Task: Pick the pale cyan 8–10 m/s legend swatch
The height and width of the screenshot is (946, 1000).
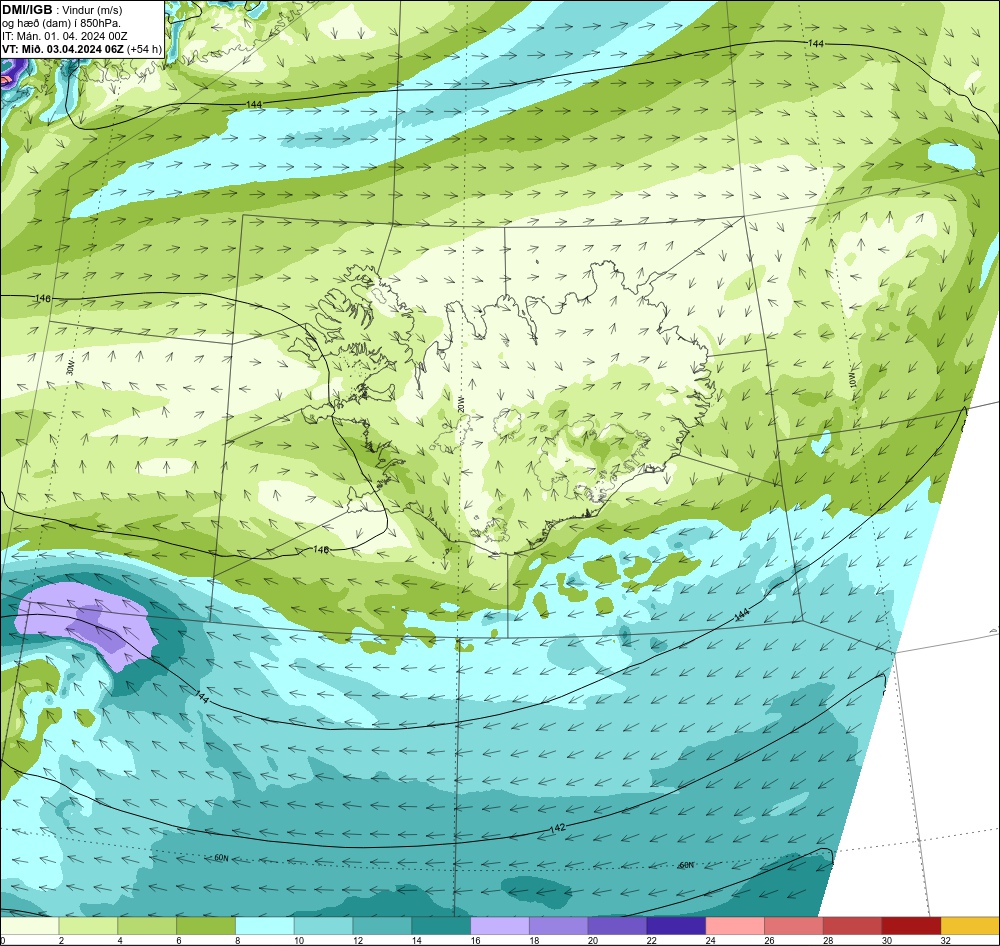Action: (265, 926)
